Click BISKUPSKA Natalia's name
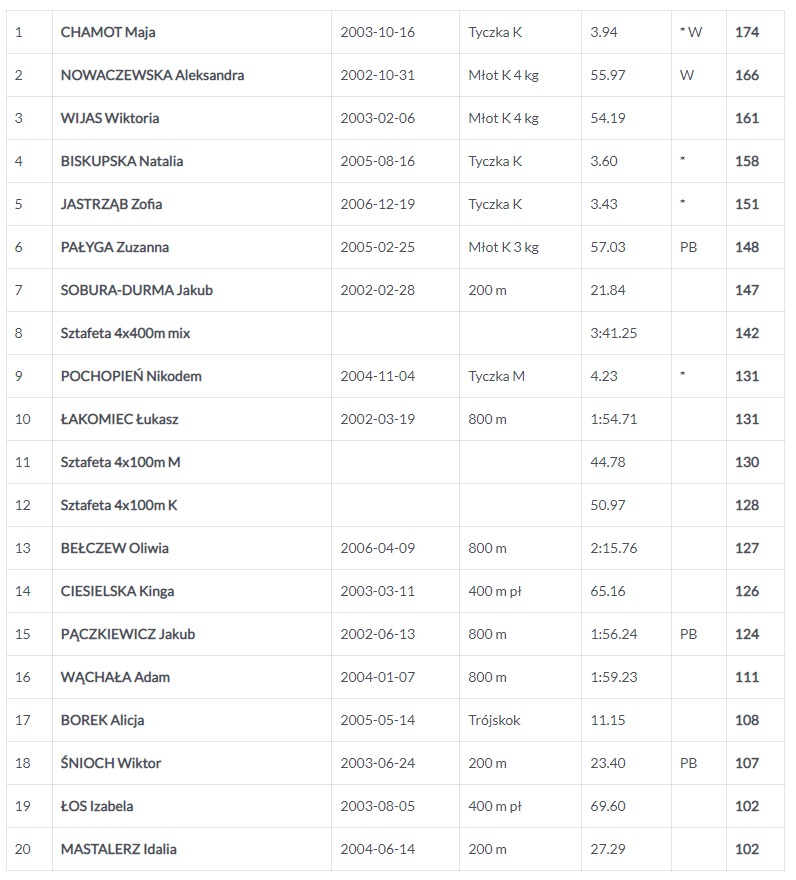 122,161
